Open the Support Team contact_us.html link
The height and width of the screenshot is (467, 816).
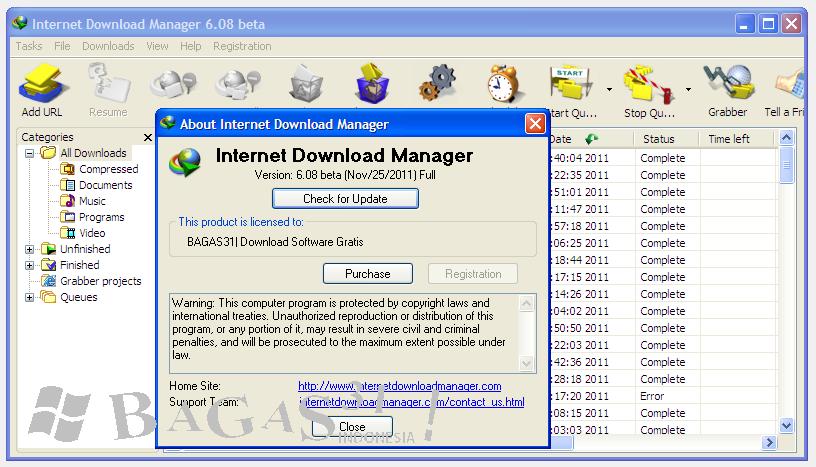click(412, 402)
